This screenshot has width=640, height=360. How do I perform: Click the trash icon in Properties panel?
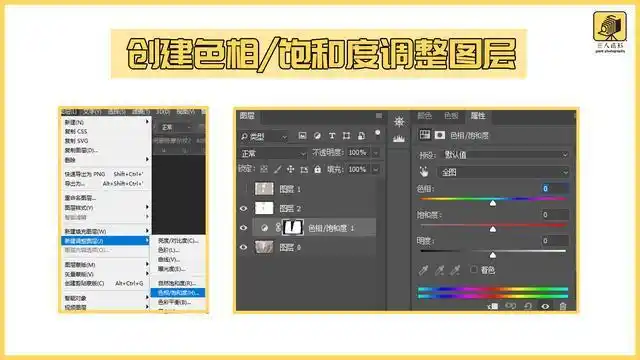point(563,306)
